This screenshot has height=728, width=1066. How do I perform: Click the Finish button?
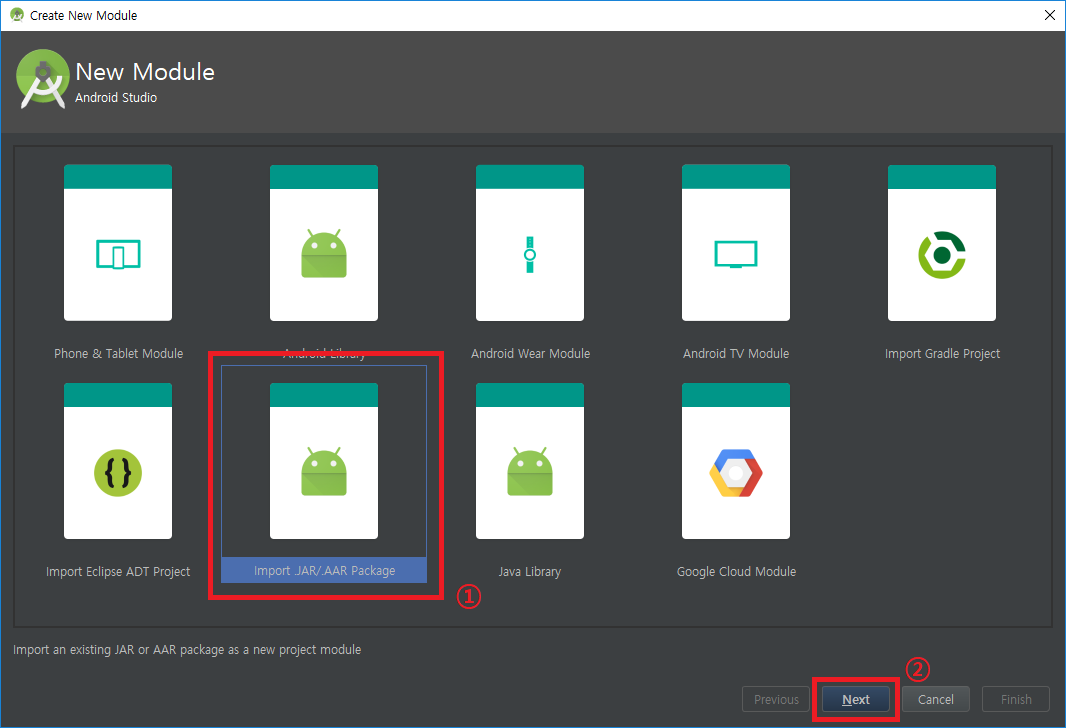1016,699
